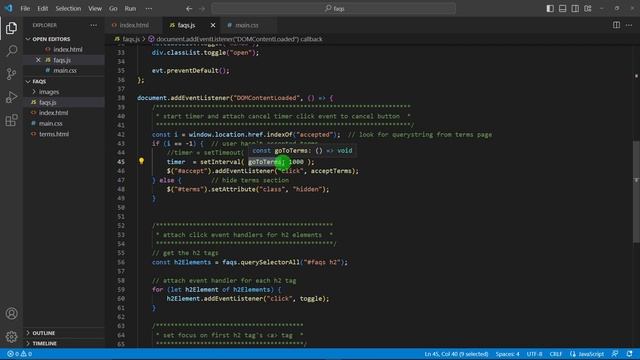Click the editor vertical scrollbar thumb
The width and height of the screenshot is (640, 360).
click(x=636, y=192)
